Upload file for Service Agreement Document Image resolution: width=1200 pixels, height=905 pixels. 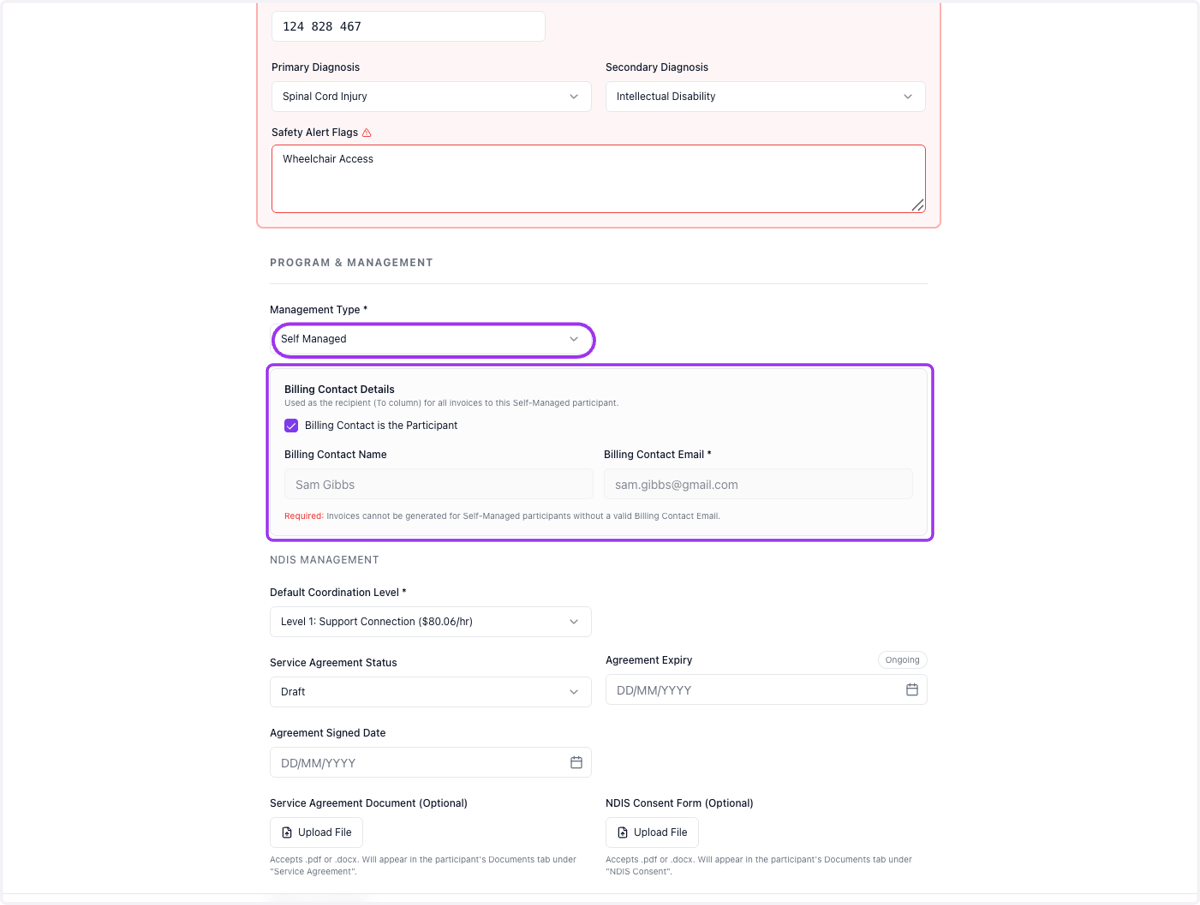coord(316,832)
